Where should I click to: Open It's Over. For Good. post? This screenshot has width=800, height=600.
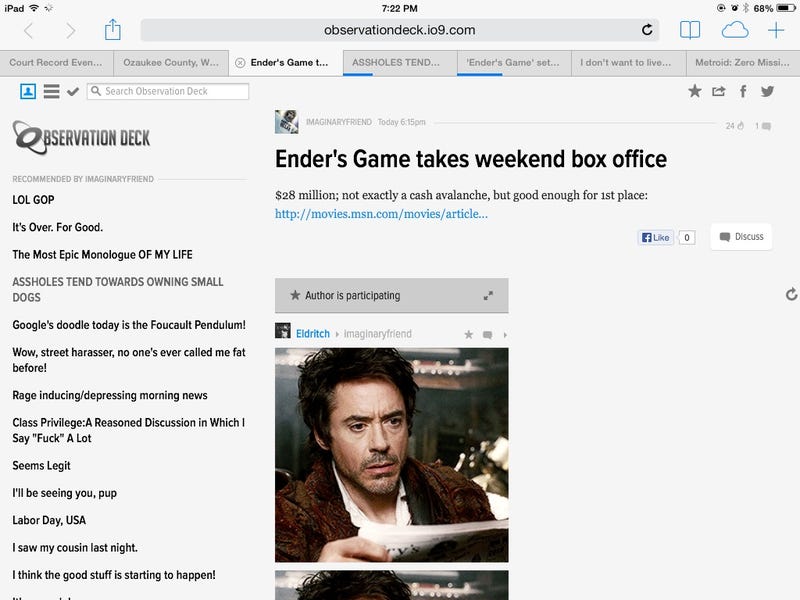tap(58, 227)
